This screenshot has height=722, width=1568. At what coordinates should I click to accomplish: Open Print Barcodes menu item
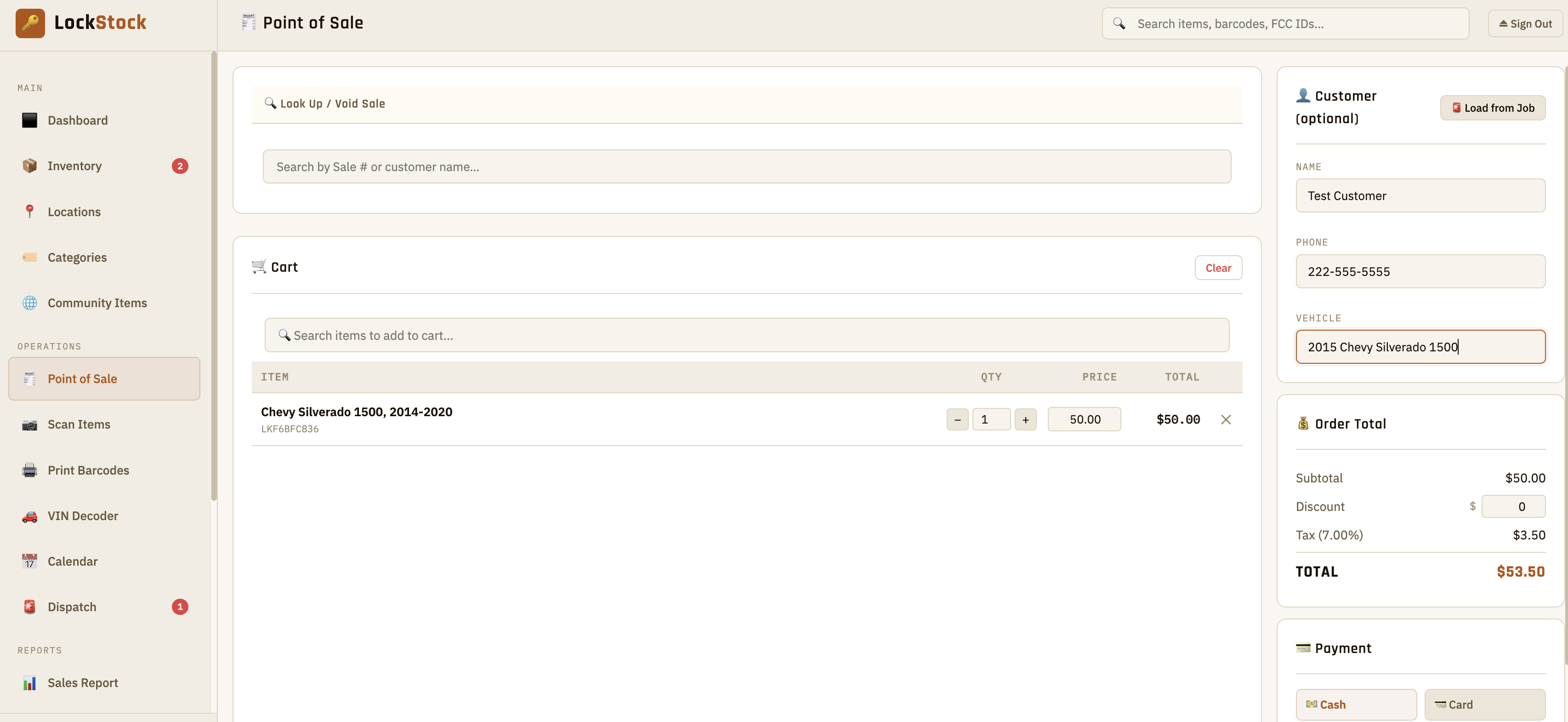[88, 470]
